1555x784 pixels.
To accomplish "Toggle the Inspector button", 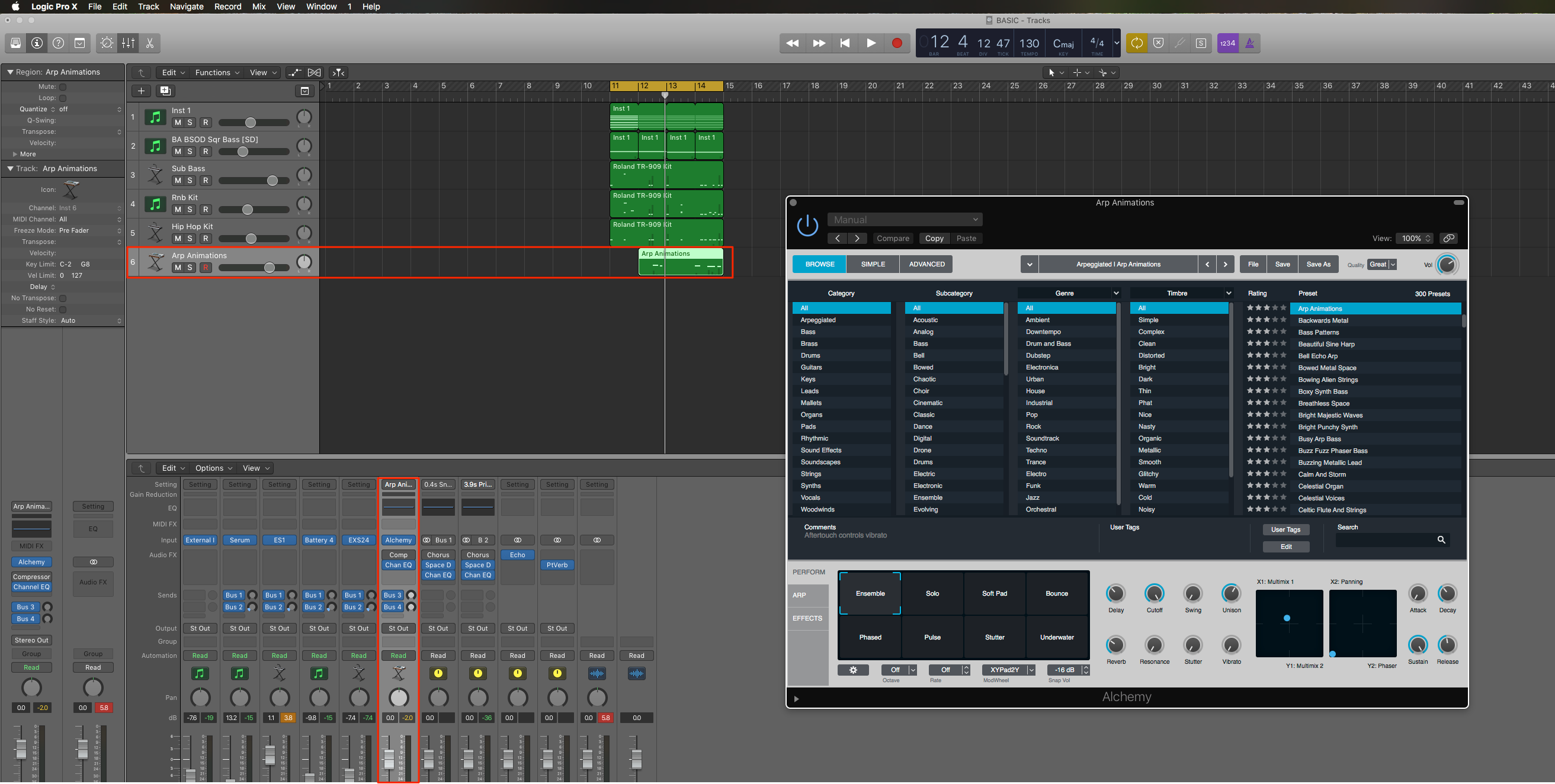I will tap(37, 43).
